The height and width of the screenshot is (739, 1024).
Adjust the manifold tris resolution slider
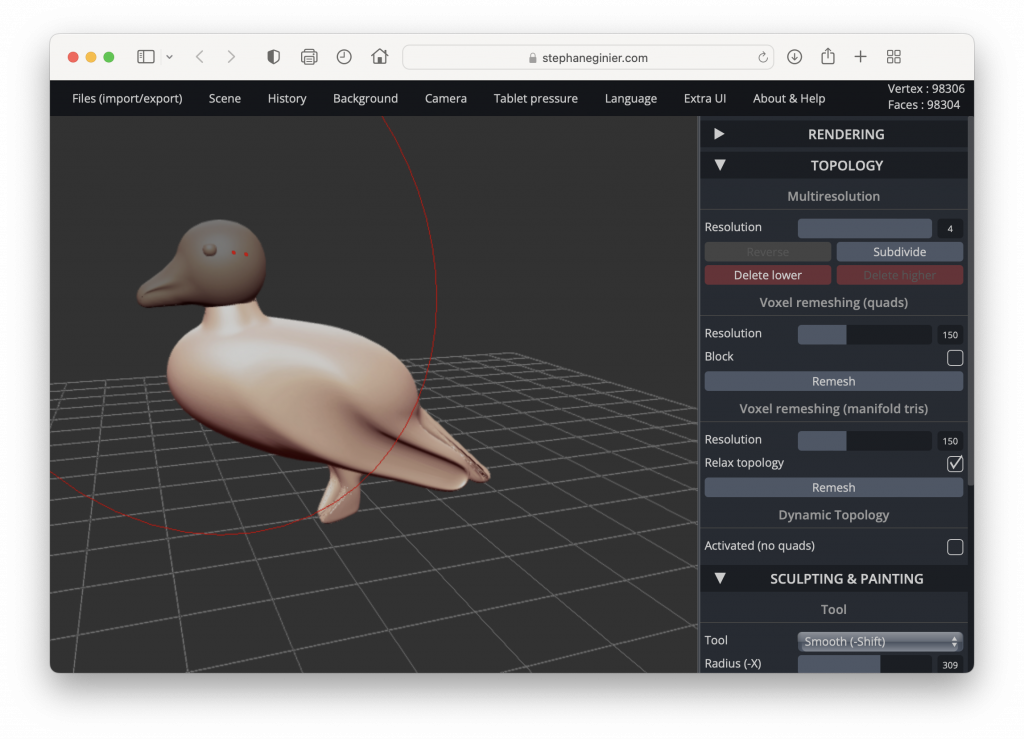point(865,441)
